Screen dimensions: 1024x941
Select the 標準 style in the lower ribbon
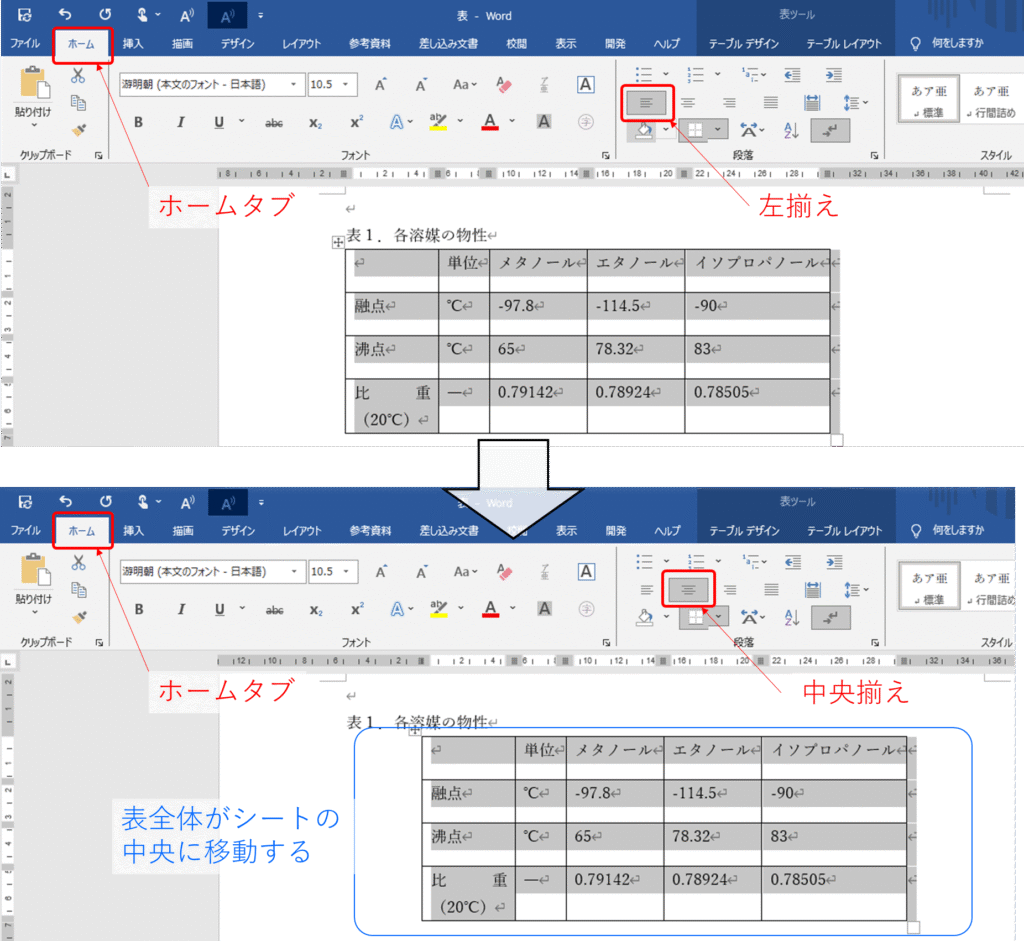coord(929,586)
